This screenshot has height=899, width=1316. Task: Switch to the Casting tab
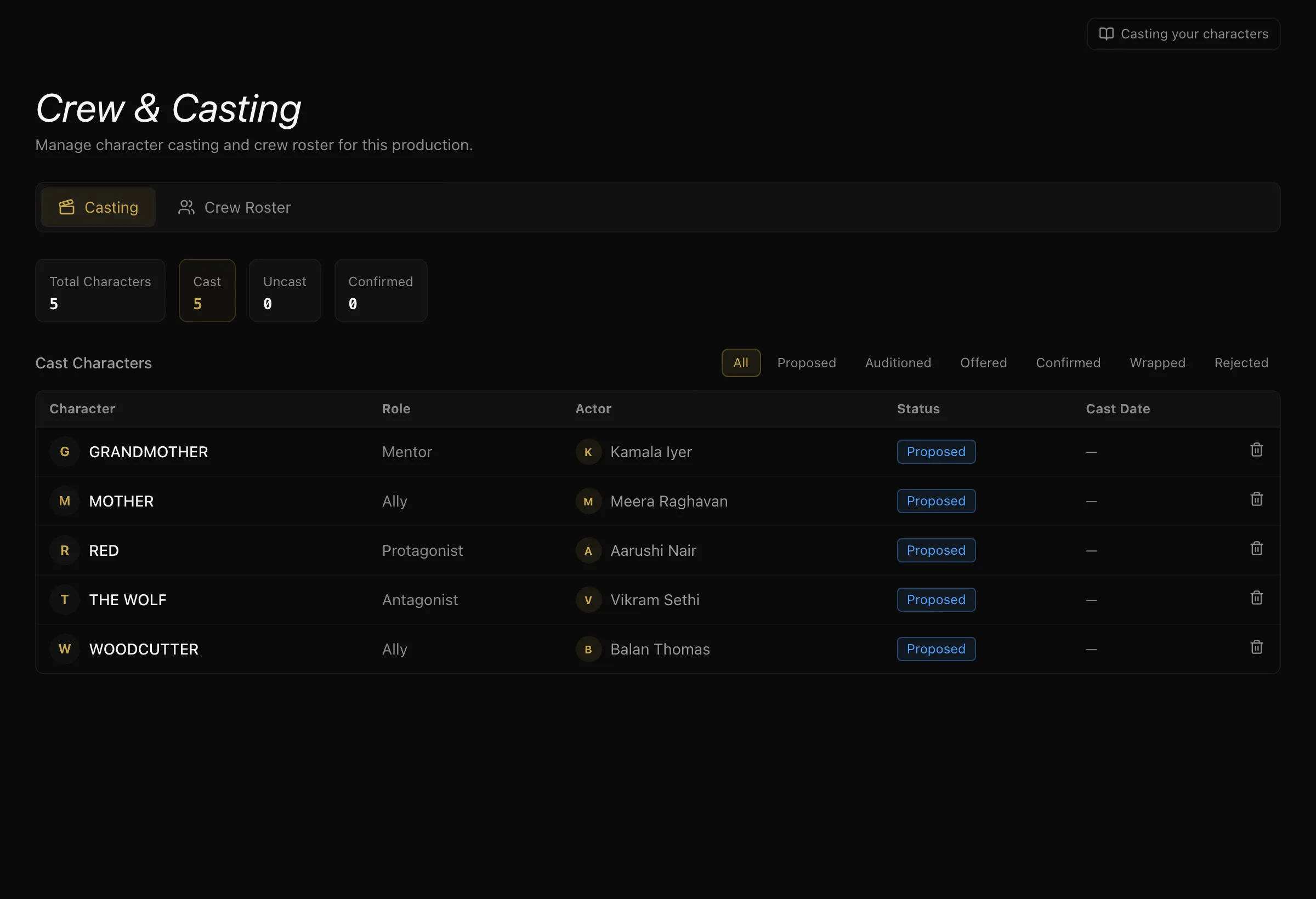[98, 207]
